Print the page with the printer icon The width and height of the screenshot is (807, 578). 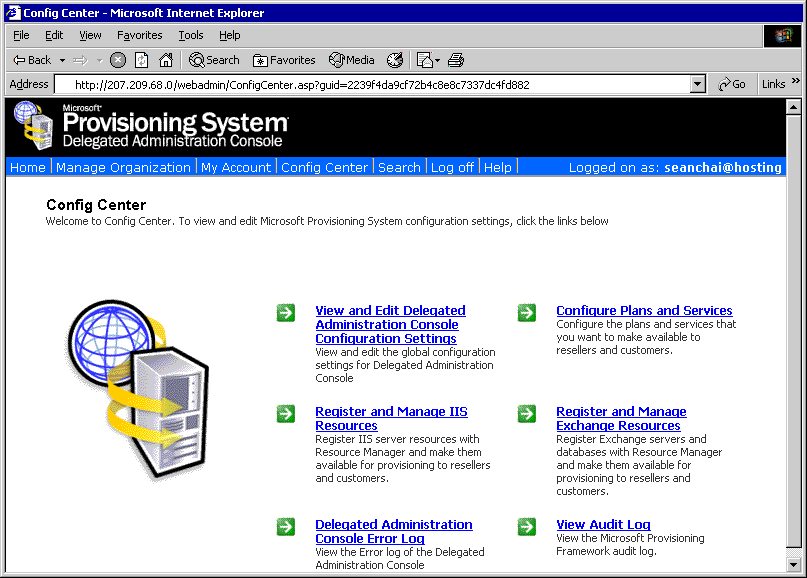point(456,60)
